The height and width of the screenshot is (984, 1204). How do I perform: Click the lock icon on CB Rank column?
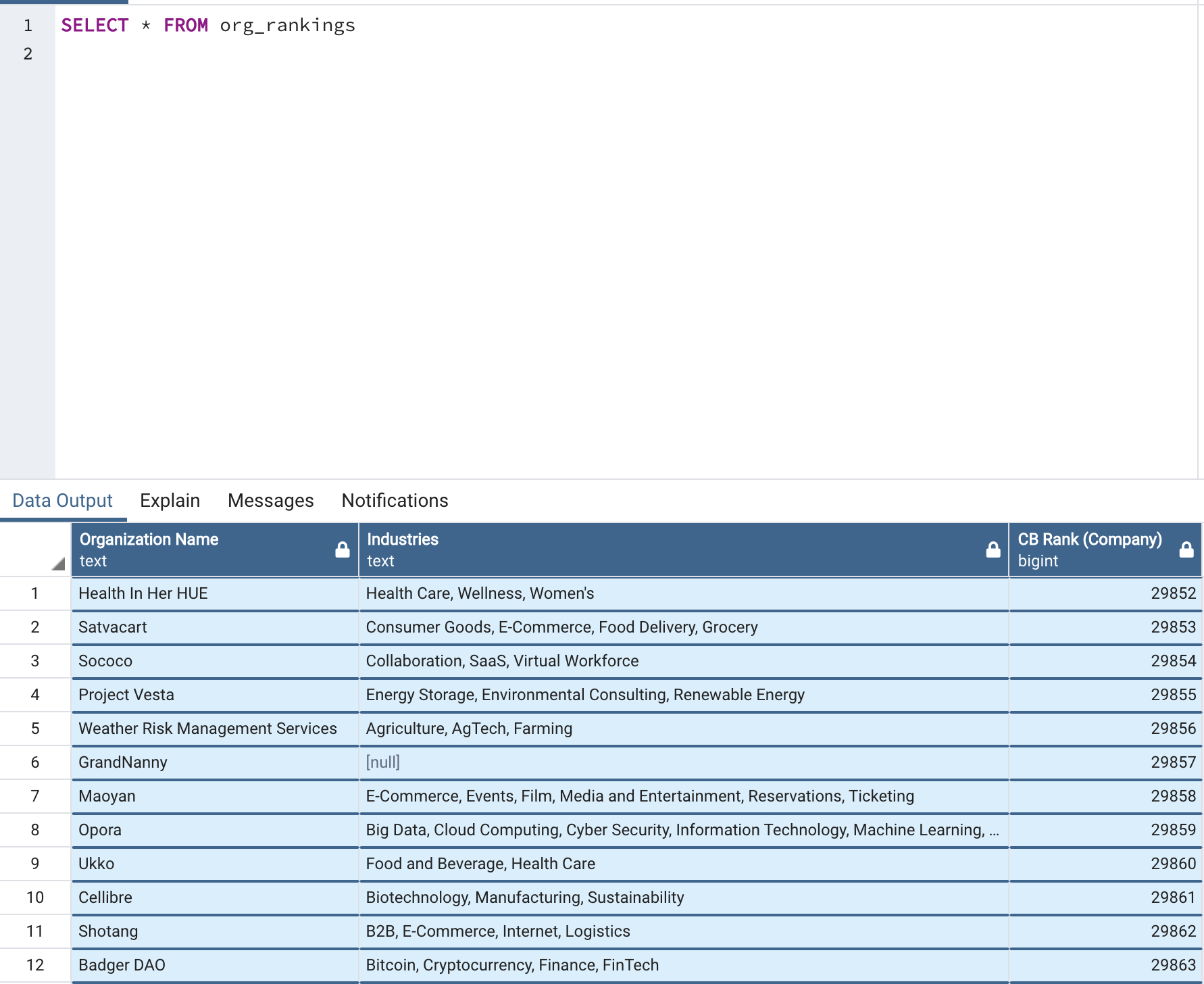tap(1188, 549)
